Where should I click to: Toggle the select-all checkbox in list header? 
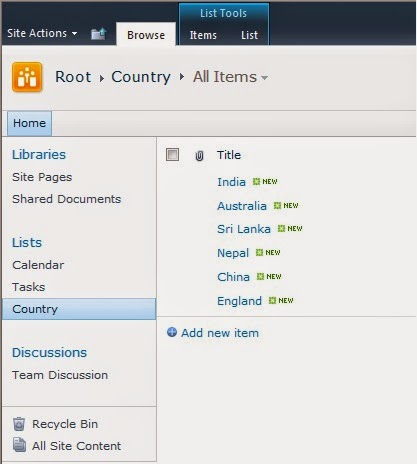172,155
